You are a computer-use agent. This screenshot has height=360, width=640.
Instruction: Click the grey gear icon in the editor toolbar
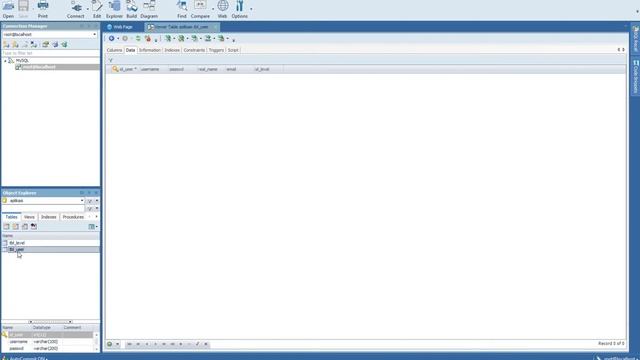click(125, 38)
